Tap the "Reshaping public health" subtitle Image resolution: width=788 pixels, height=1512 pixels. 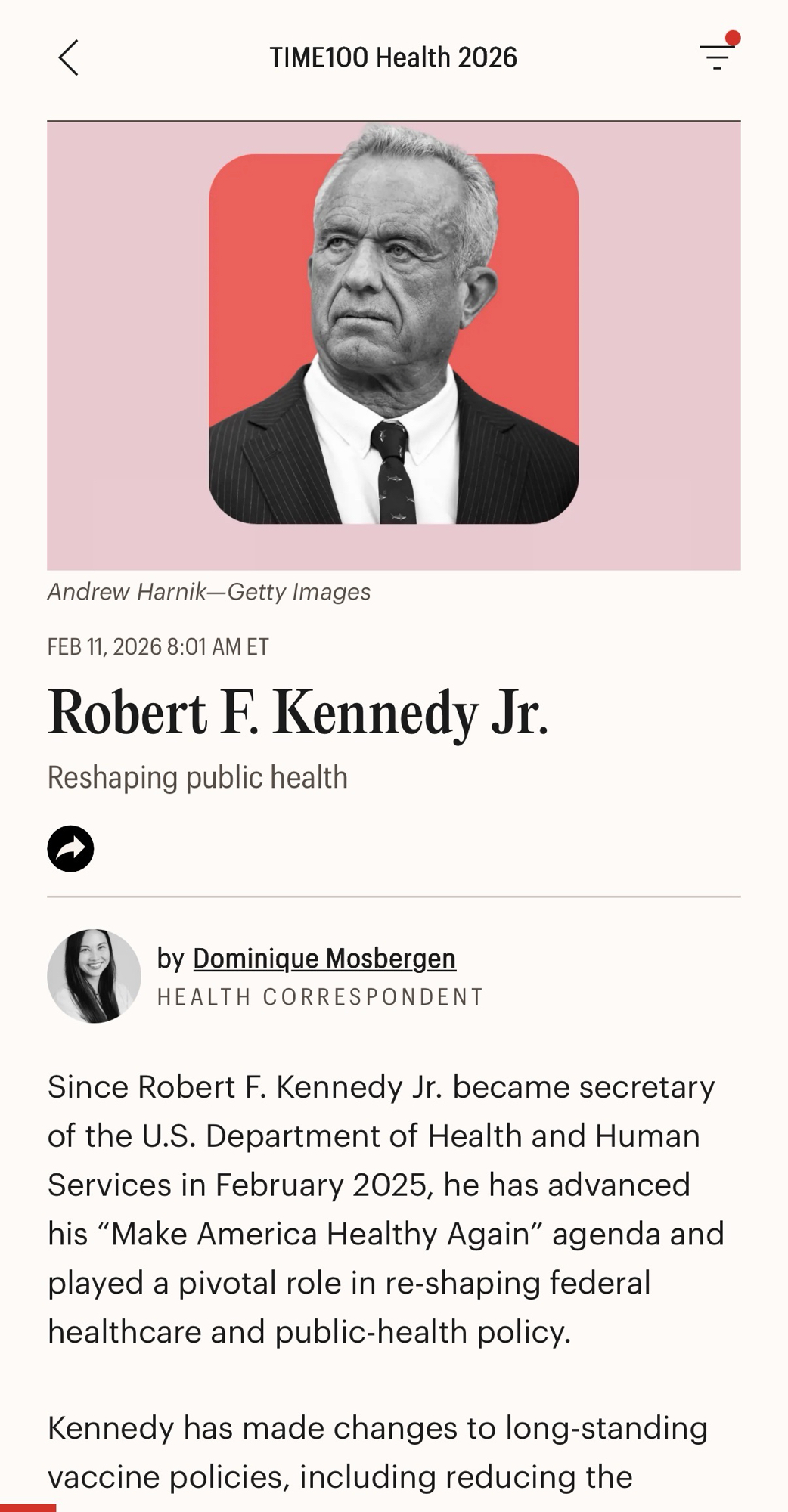(197, 777)
